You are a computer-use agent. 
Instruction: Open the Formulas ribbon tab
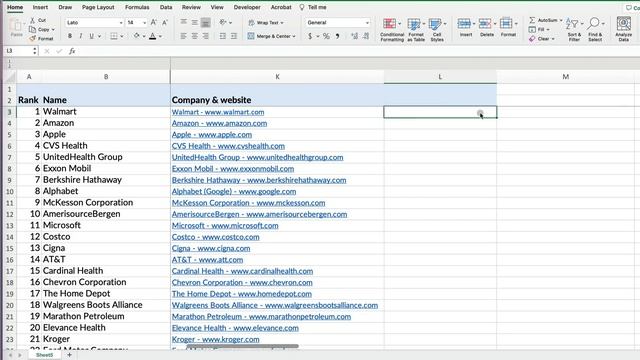[x=137, y=7]
